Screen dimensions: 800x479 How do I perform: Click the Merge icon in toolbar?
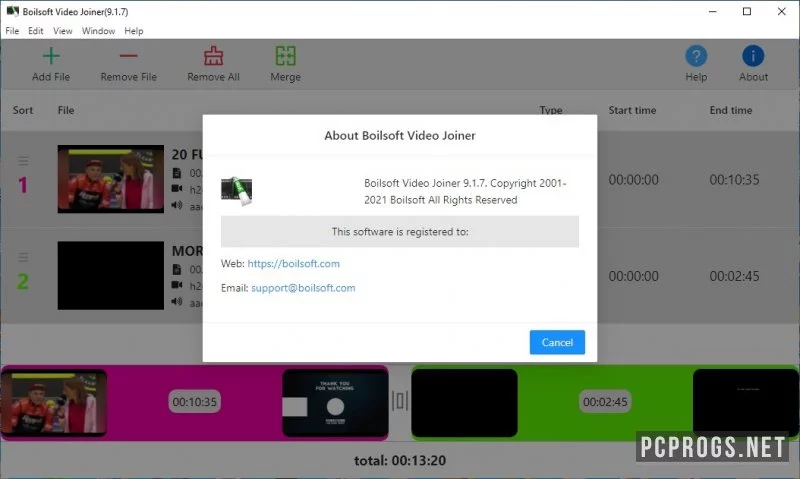click(x=286, y=56)
